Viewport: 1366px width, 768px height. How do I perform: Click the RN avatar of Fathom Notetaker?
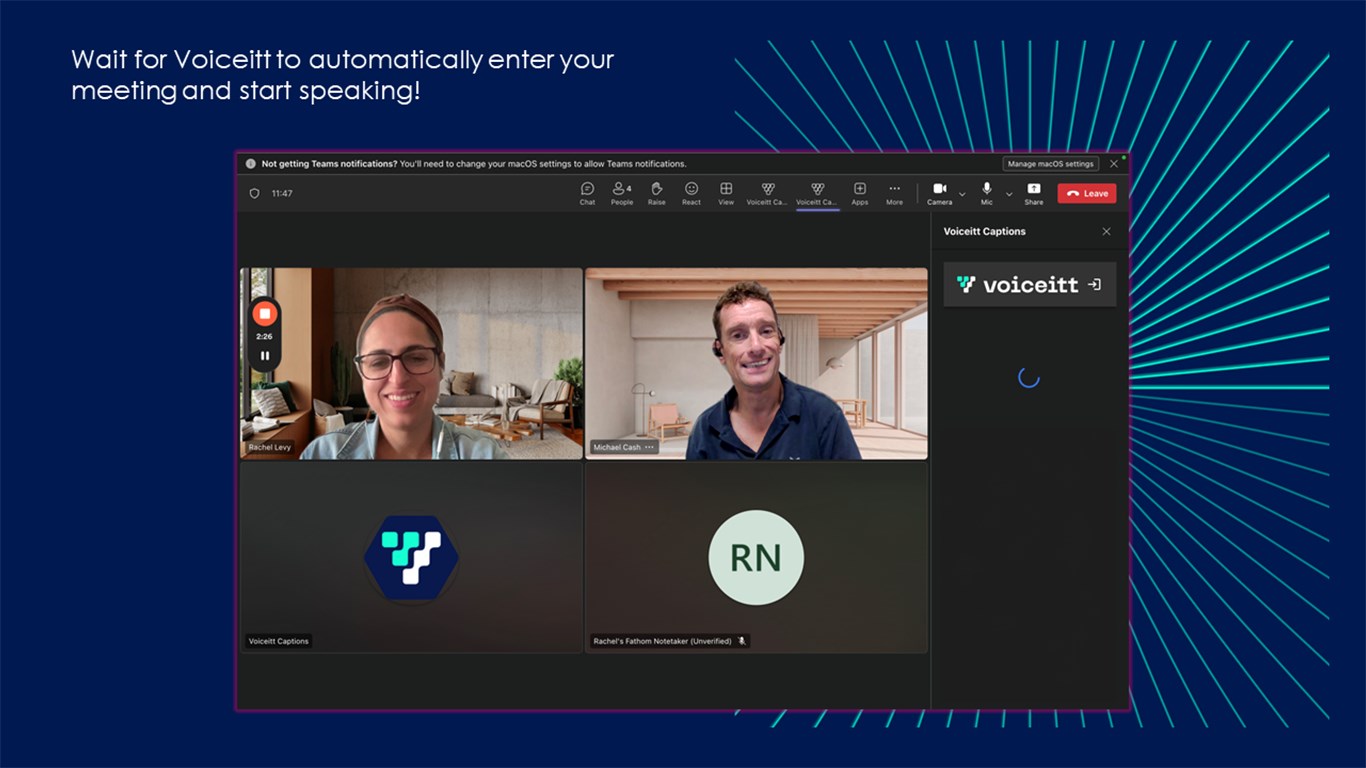click(756, 557)
